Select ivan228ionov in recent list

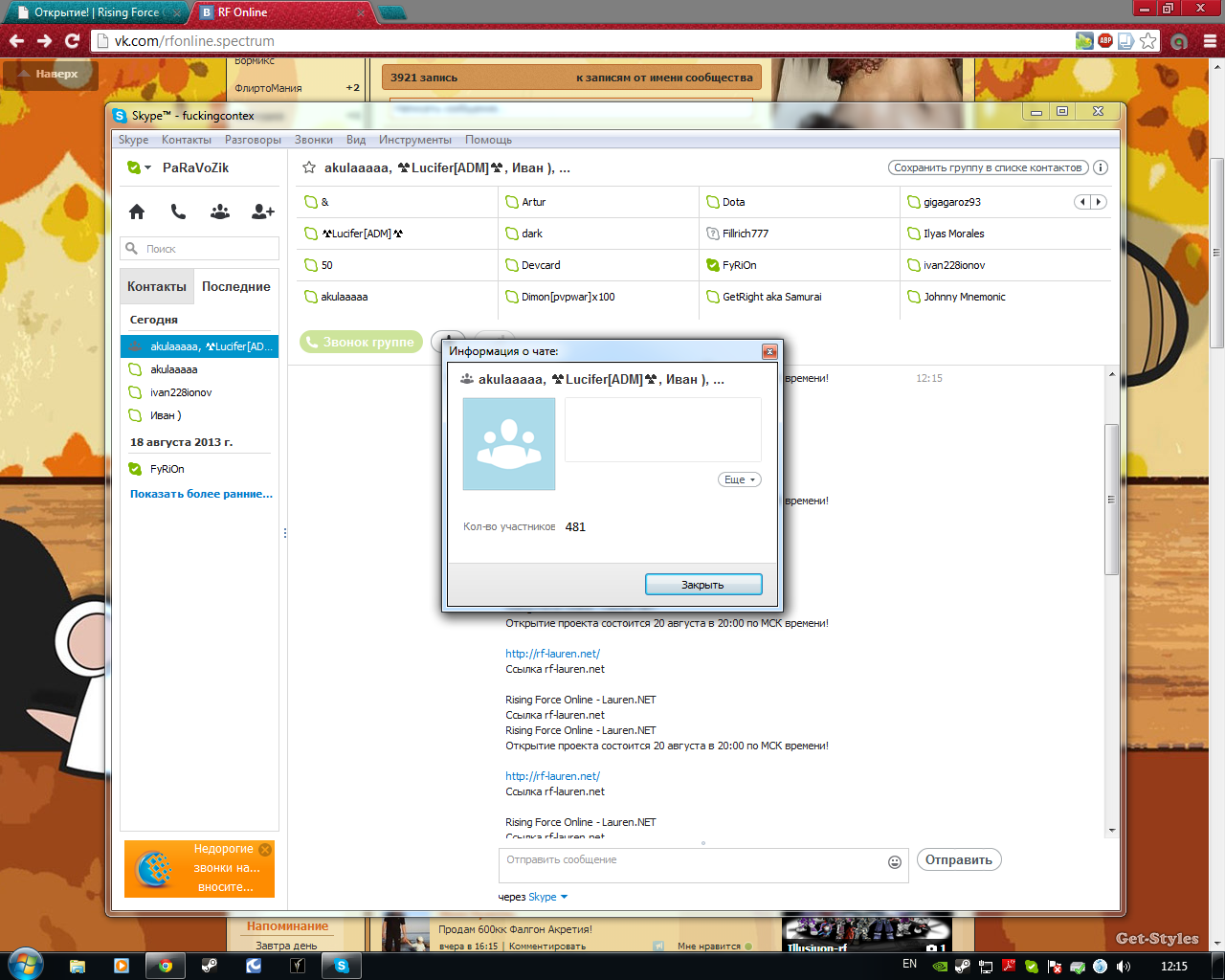click(199, 392)
